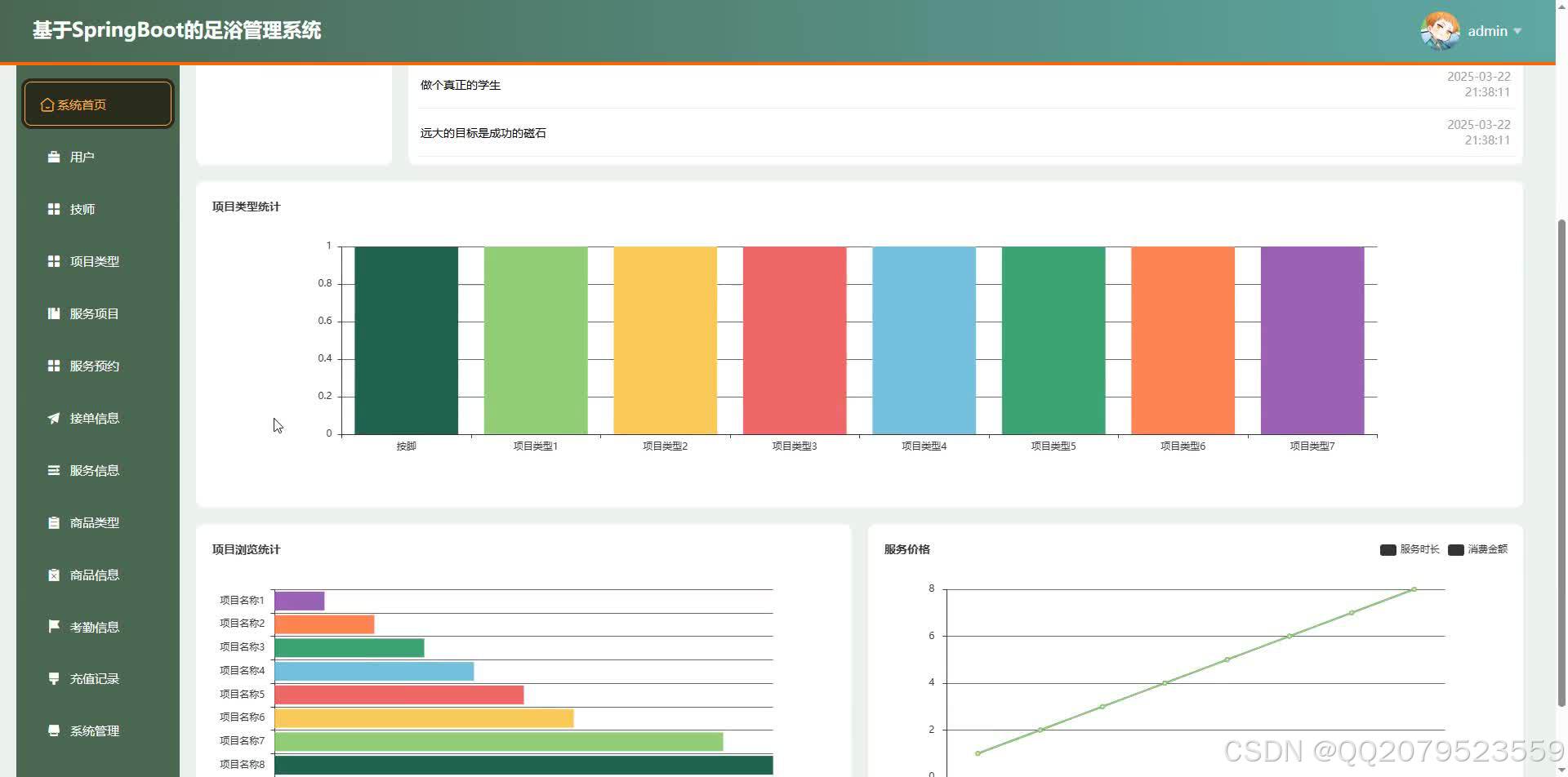Click the 项目浏览统计 chart title
Screen dimensions: 1568x777
point(246,549)
